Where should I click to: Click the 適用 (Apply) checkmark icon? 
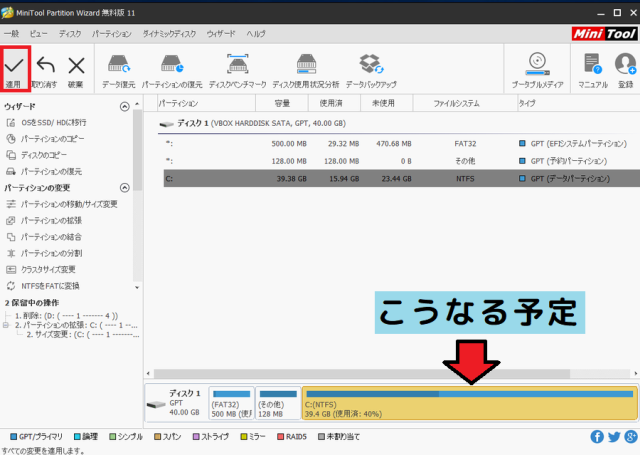pos(14,65)
